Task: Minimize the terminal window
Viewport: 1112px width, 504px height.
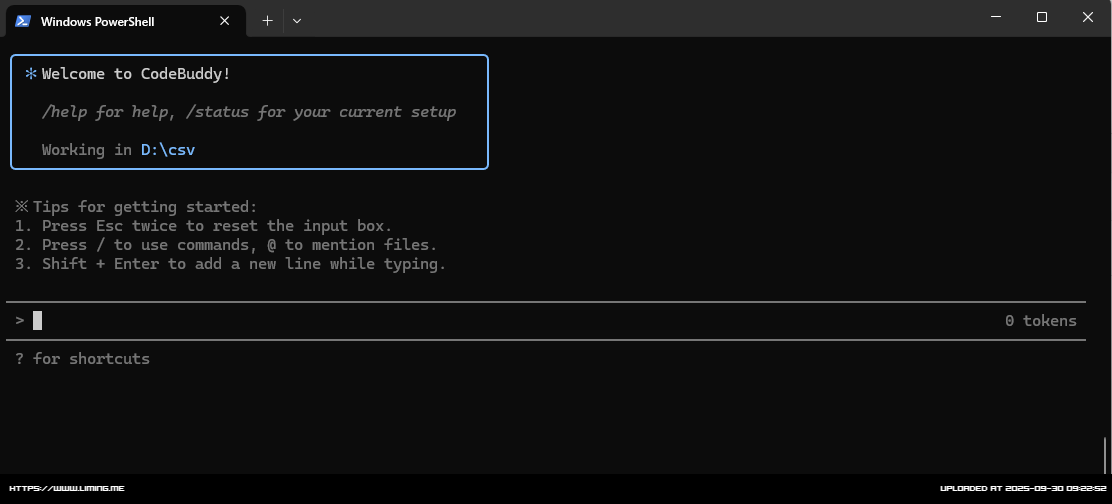Action: pos(996,17)
